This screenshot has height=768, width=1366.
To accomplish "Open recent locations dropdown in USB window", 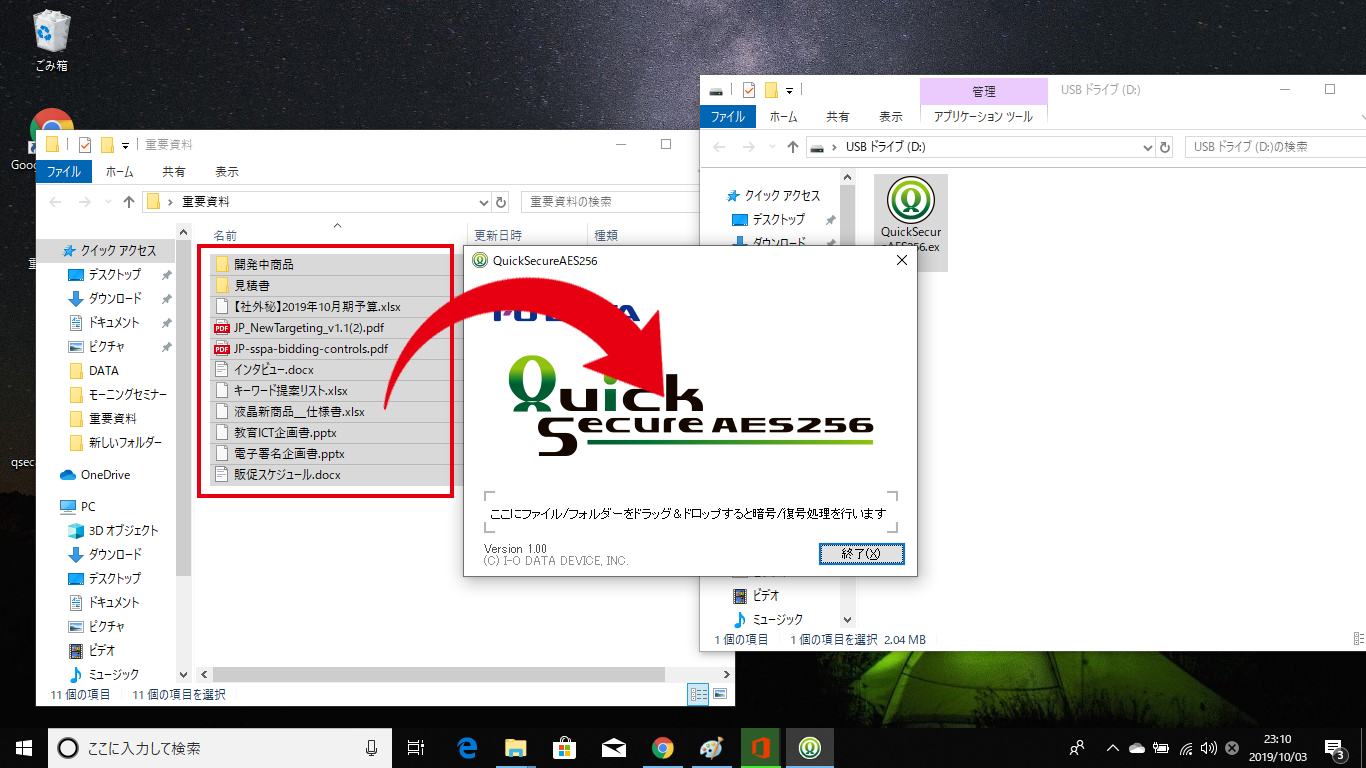I will 771,147.
